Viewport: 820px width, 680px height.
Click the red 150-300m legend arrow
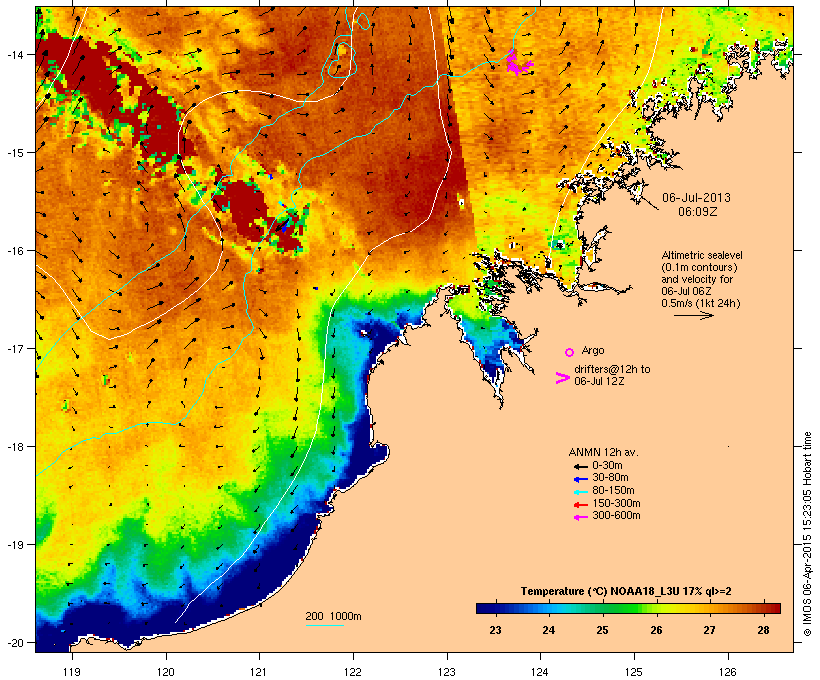[x=581, y=504]
